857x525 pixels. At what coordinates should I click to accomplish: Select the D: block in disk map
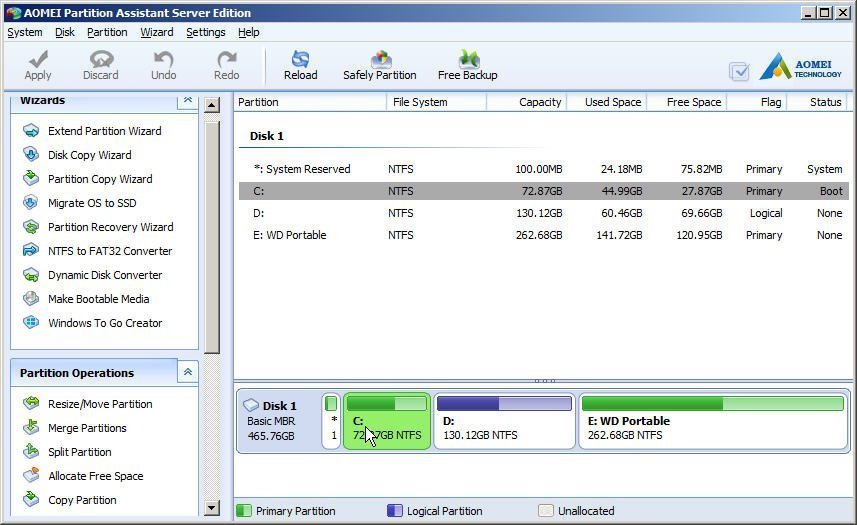point(504,421)
